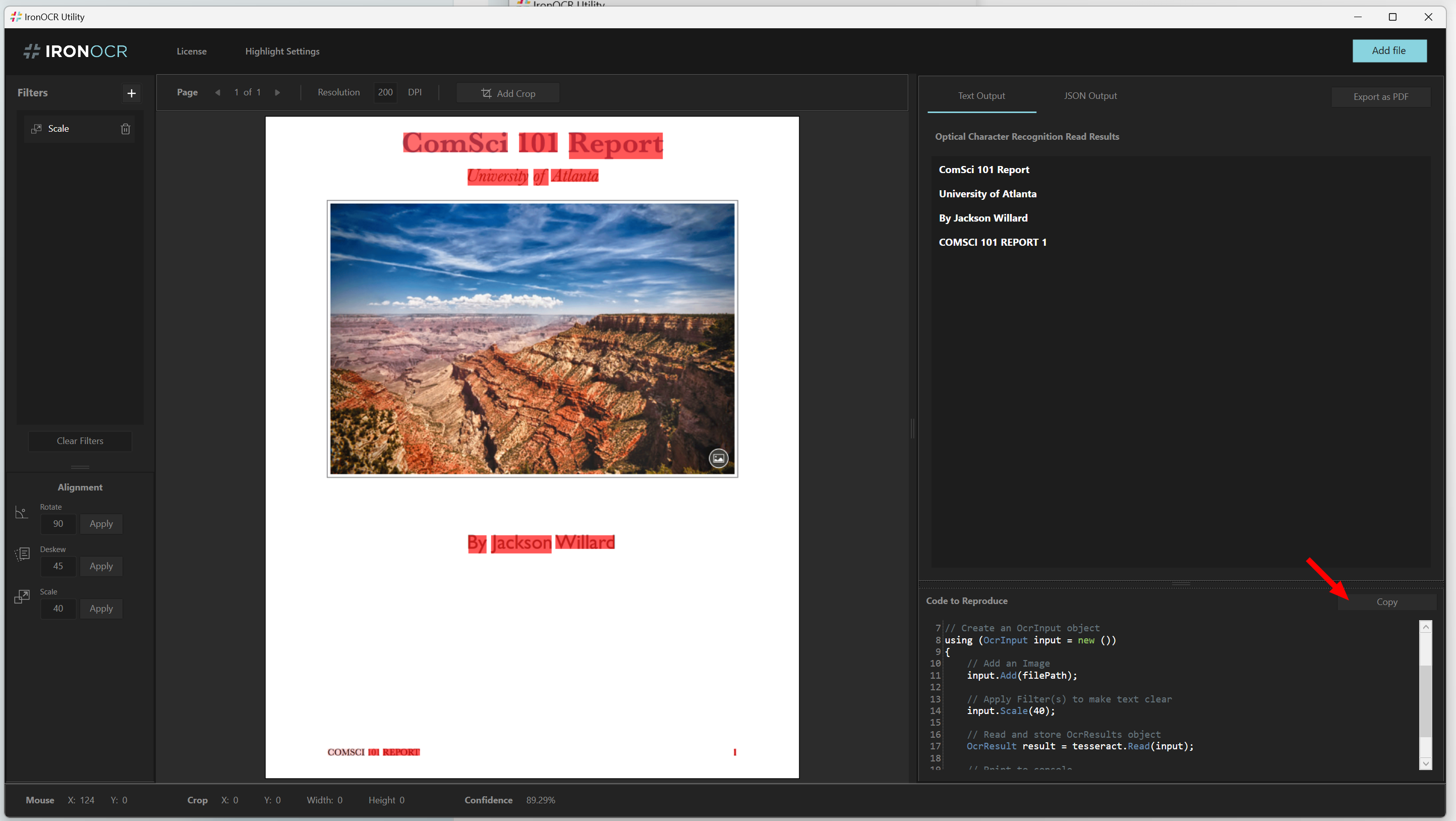Click Export as PDF button

point(1380,97)
